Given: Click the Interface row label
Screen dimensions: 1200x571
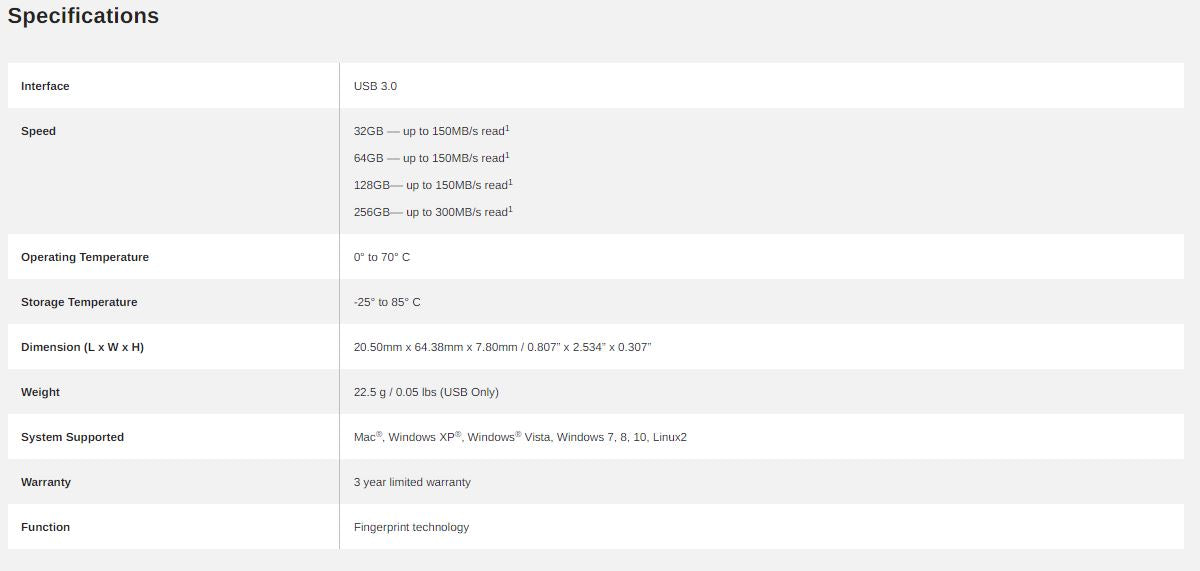Looking at the screenshot, I should [45, 86].
